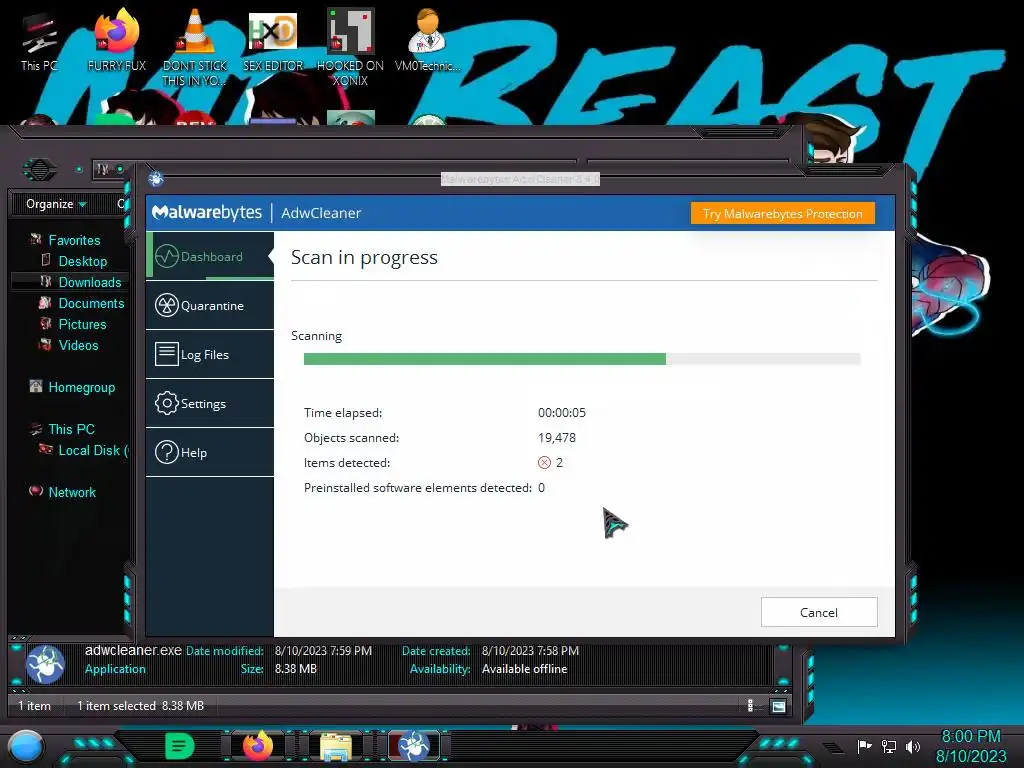Switch Explorer to details view icon
The width and height of the screenshot is (1024, 768).
tap(750, 705)
